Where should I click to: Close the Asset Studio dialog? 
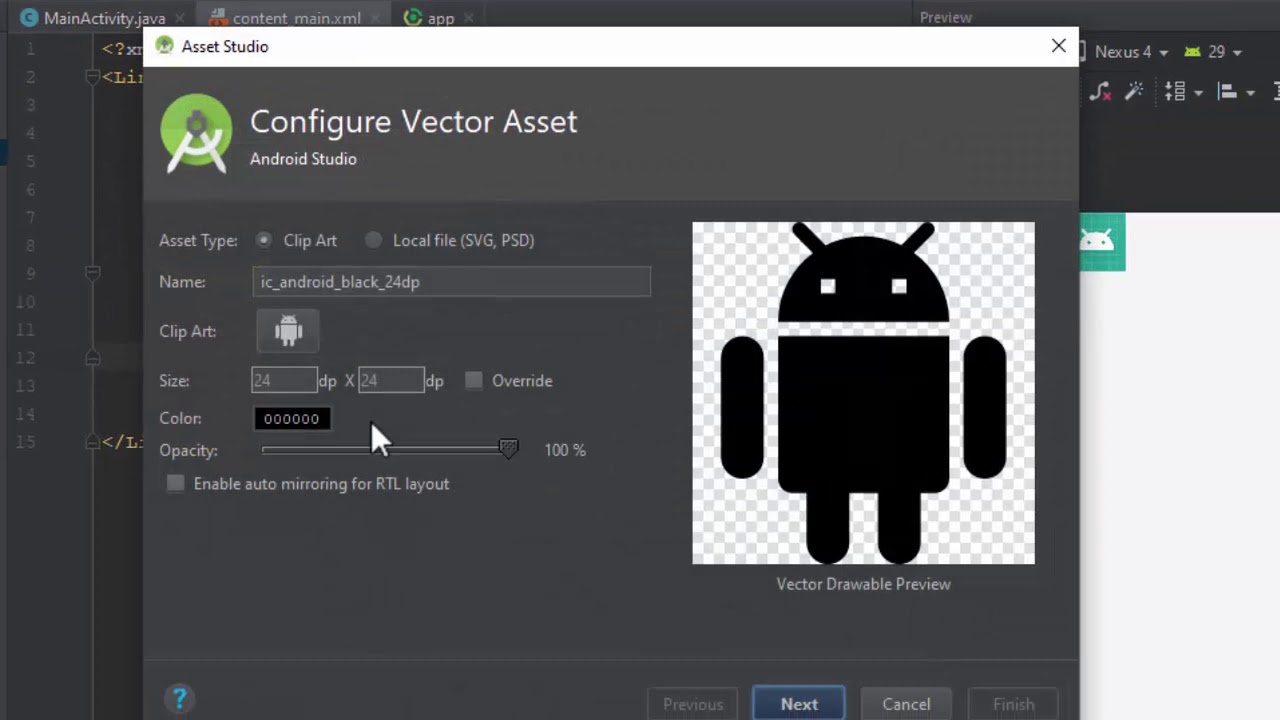[x=1059, y=46]
